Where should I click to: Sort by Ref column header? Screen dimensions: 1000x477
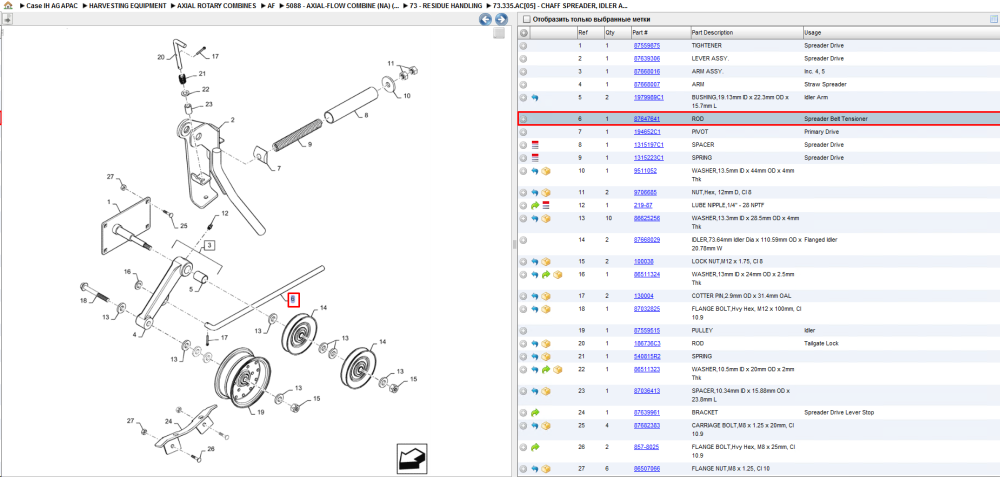pyautogui.click(x=589, y=33)
